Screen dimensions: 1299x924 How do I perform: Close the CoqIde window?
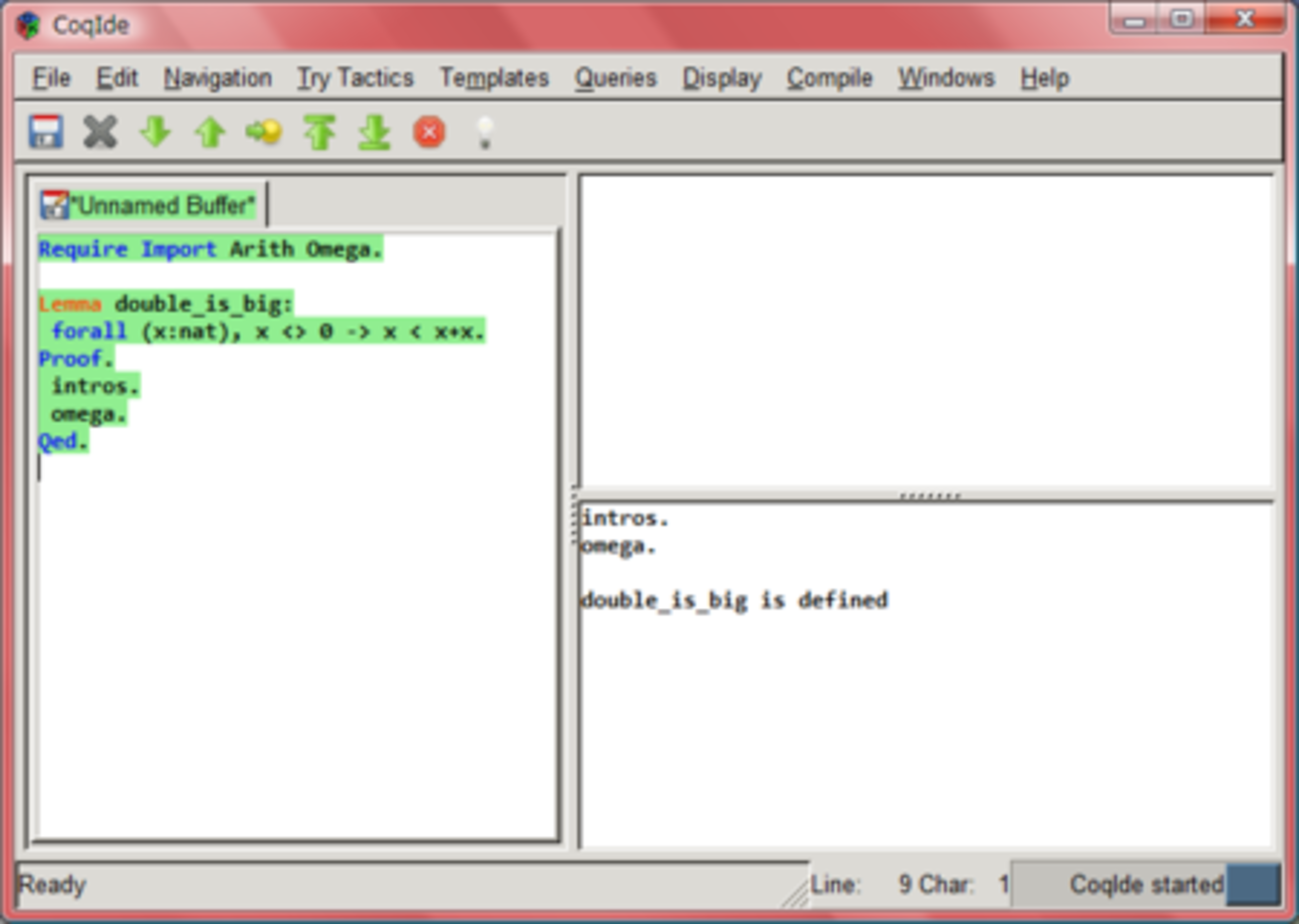pos(1245,20)
